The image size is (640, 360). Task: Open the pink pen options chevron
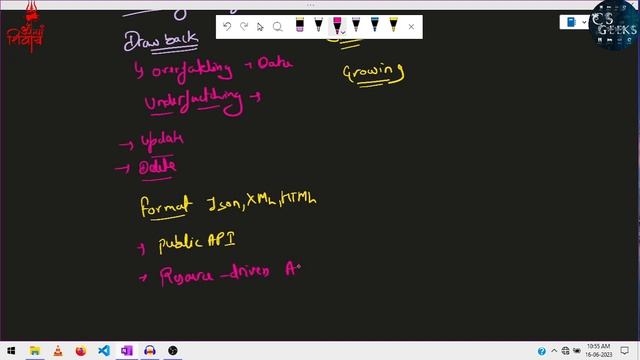click(x=343, y=32)
